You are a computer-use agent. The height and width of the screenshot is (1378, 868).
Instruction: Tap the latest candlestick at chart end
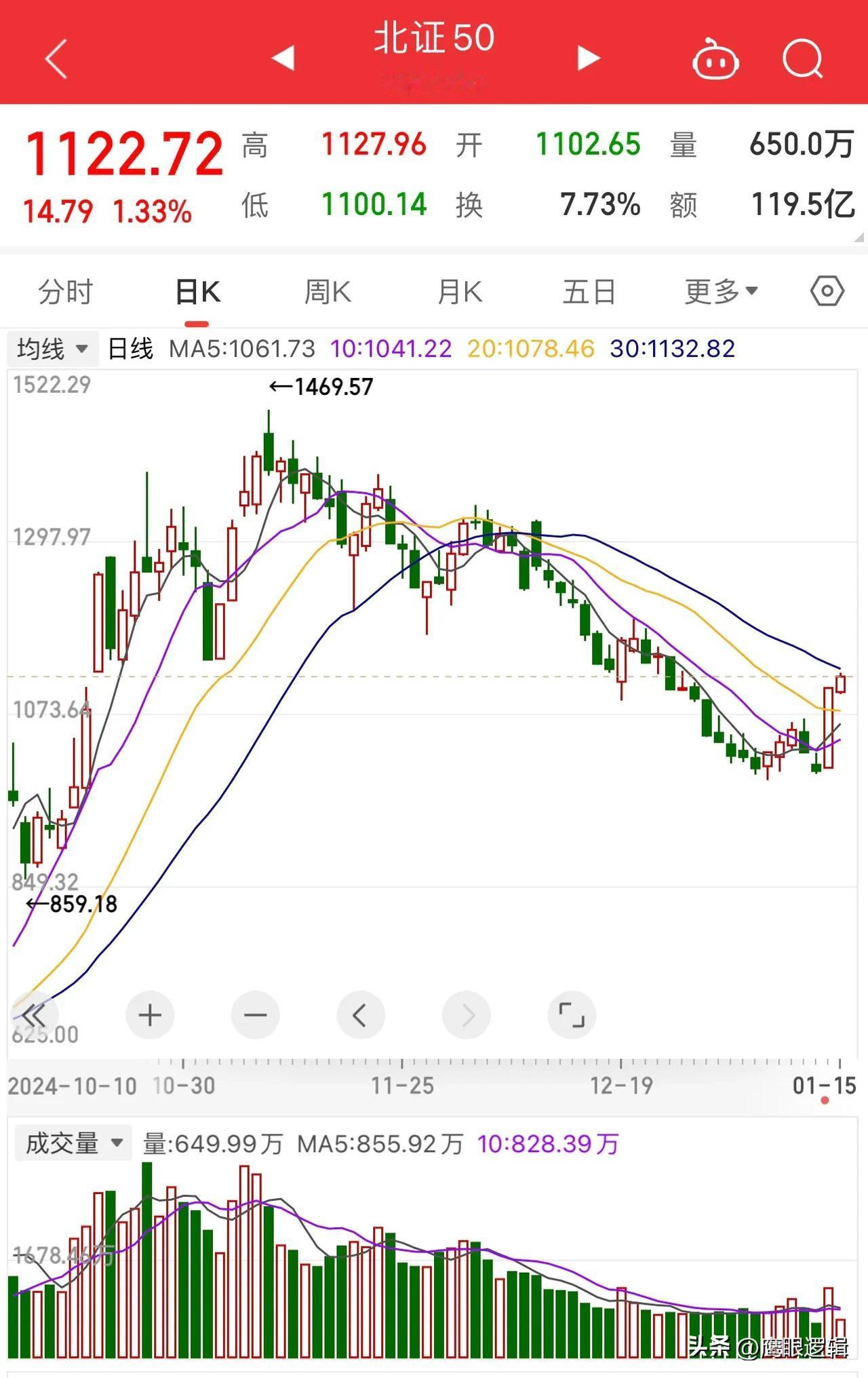tap(841, 683)
